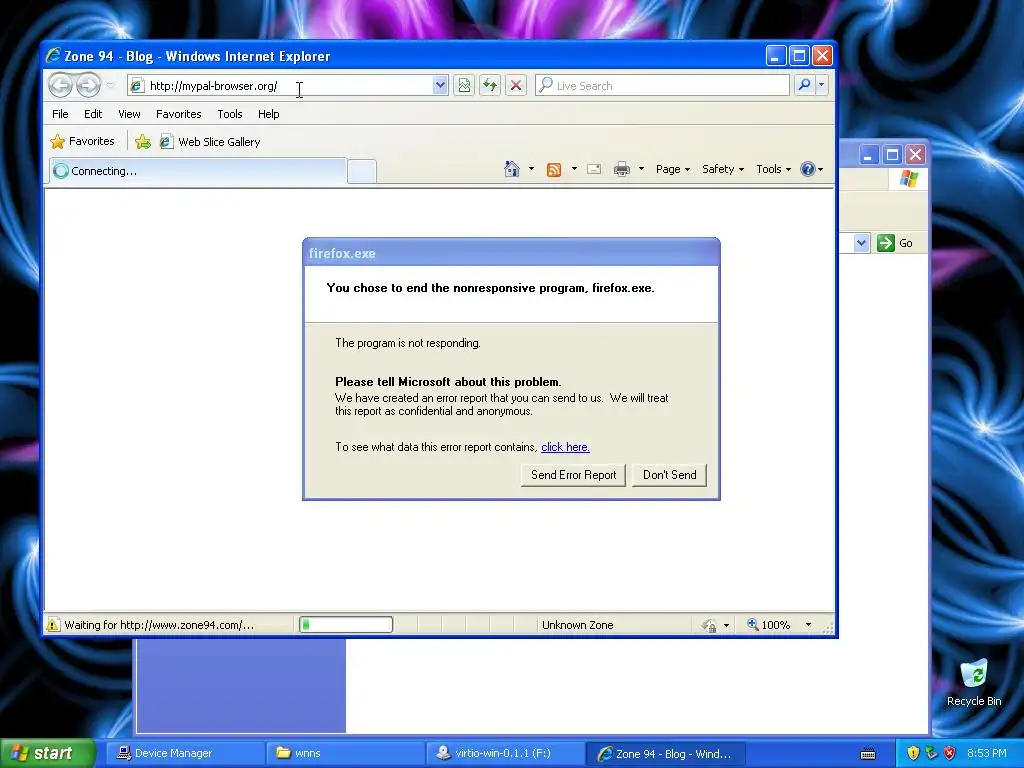Expand the address bar dropdown arrow

coord(440,86)
